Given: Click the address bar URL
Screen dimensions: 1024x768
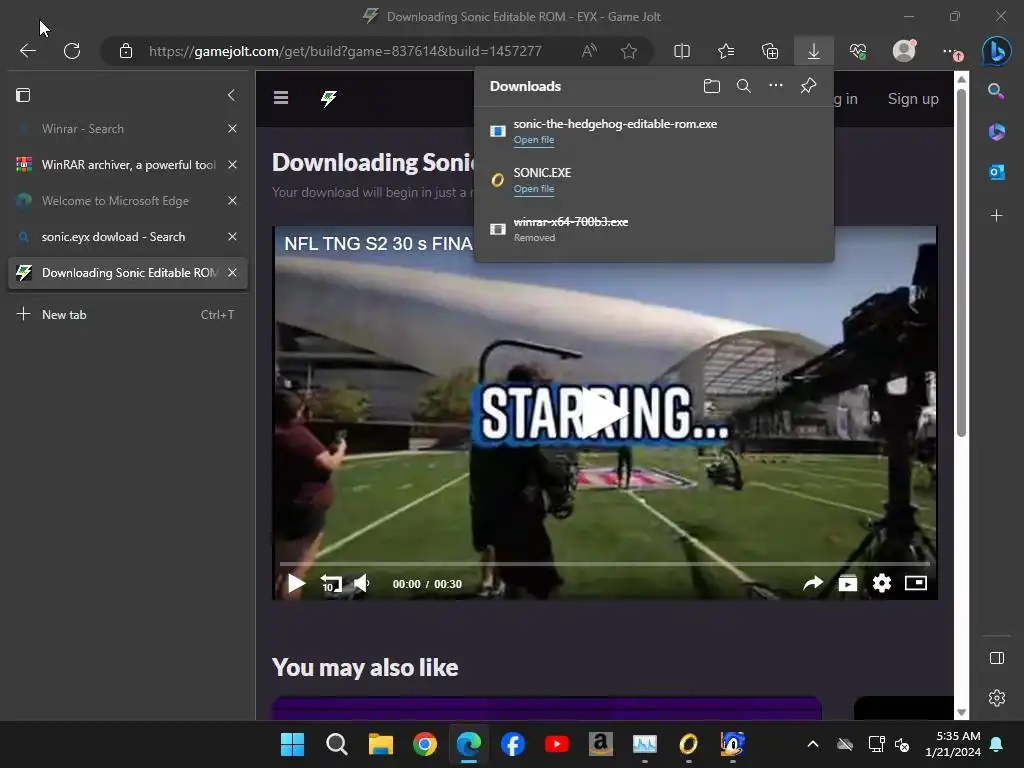Looking at the screenshot, I should pos(345,51).
